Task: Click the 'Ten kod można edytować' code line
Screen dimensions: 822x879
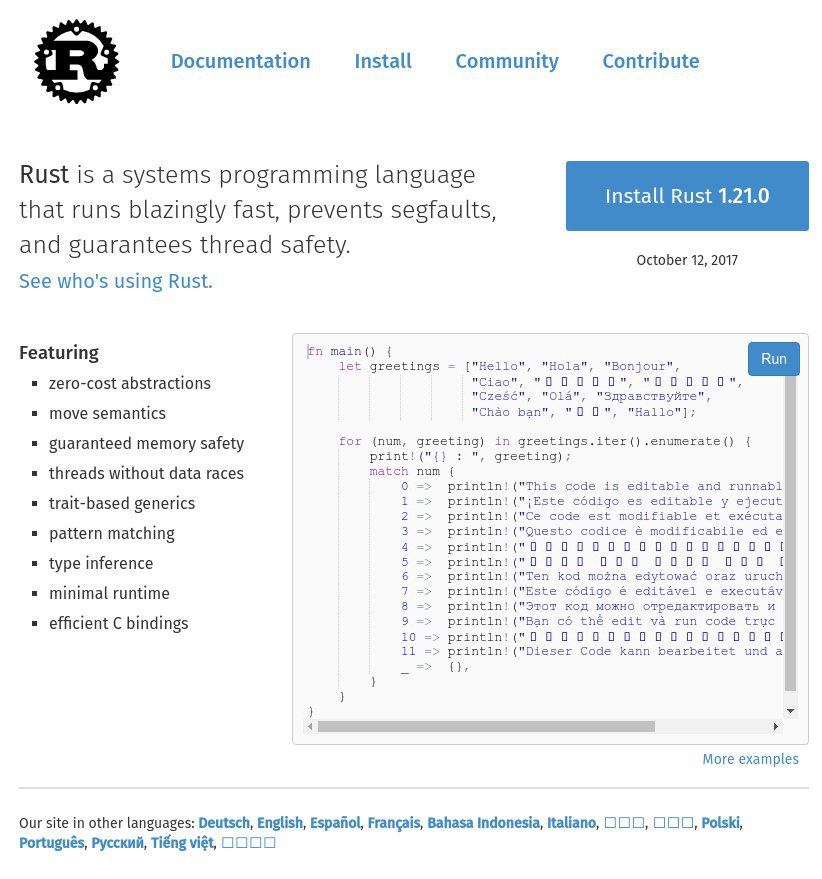Action: (592, 576)
